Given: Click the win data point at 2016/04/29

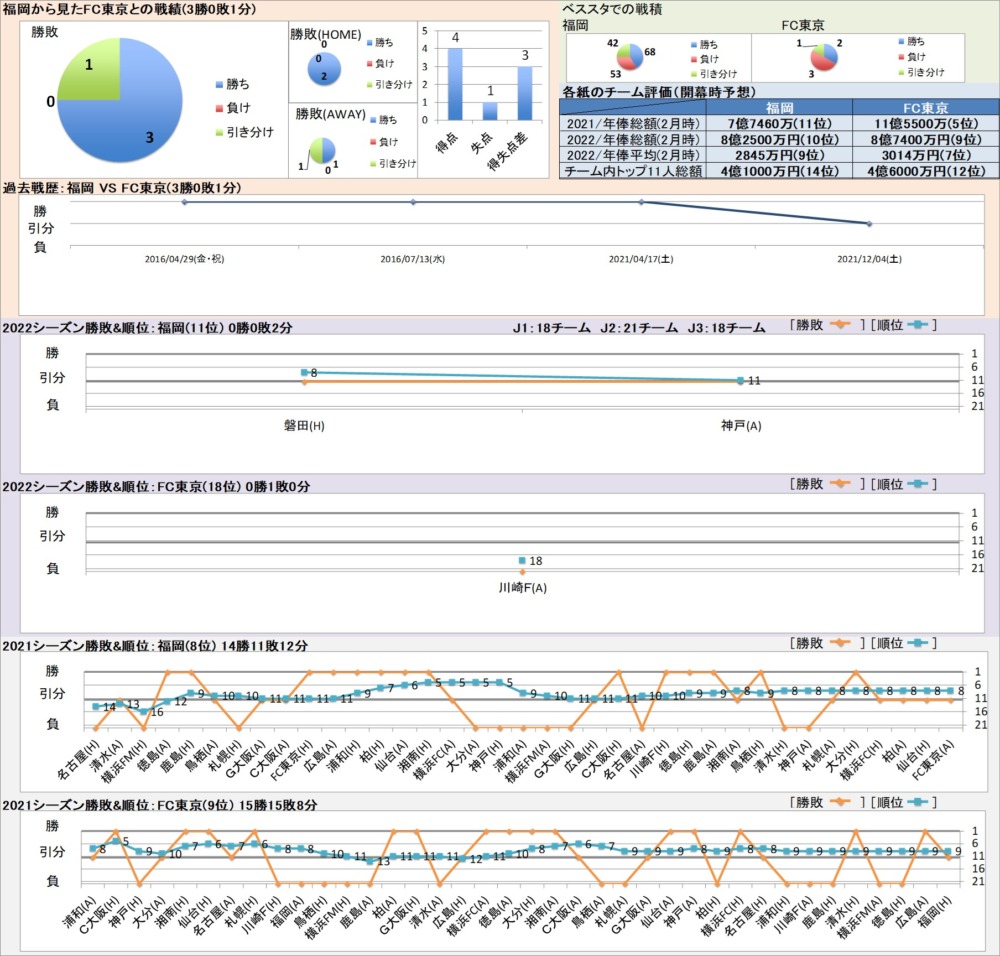Looking at the screenshot, I should tap(184, 202).
